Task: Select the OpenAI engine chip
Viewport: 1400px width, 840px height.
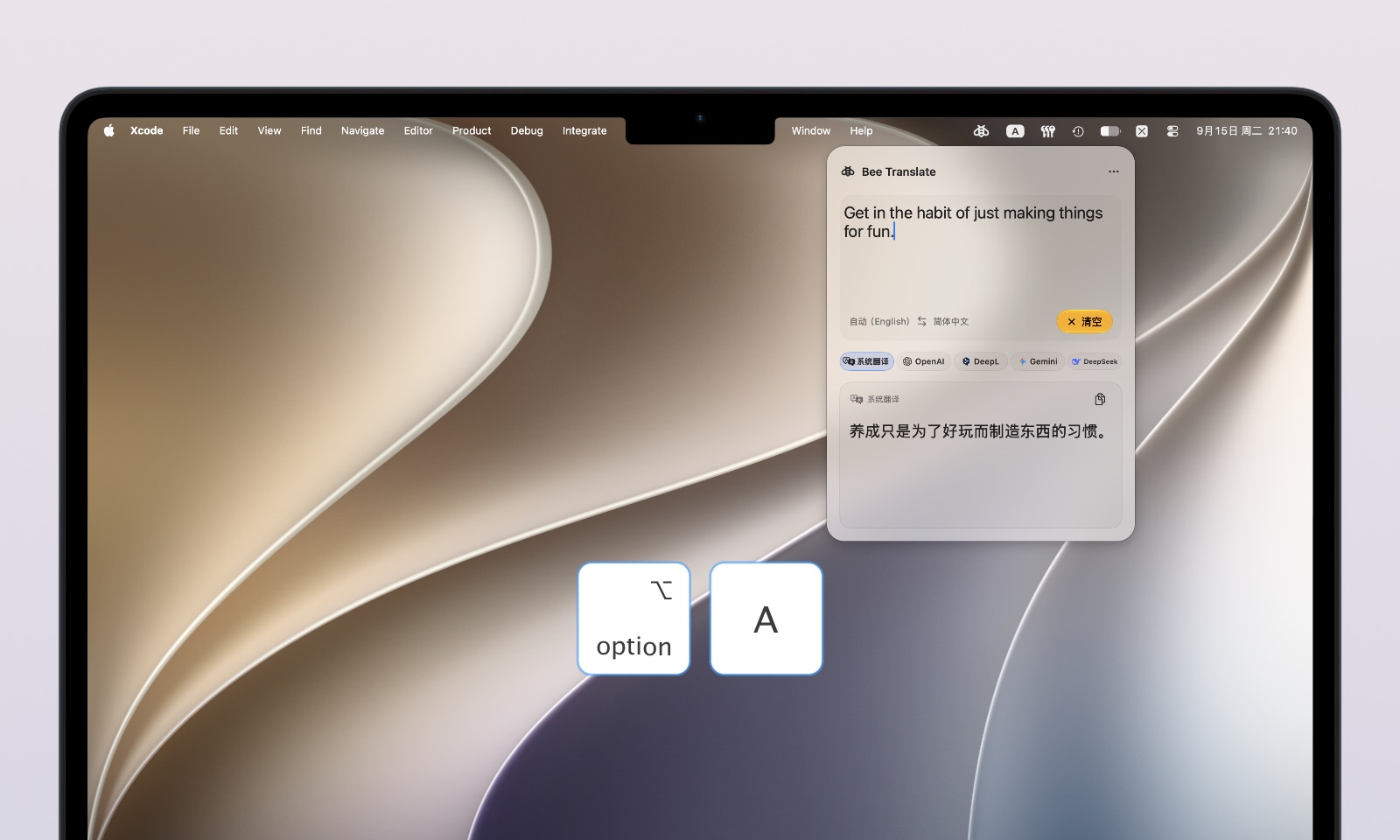Action: pyautogui.click(x=924, y=361)
